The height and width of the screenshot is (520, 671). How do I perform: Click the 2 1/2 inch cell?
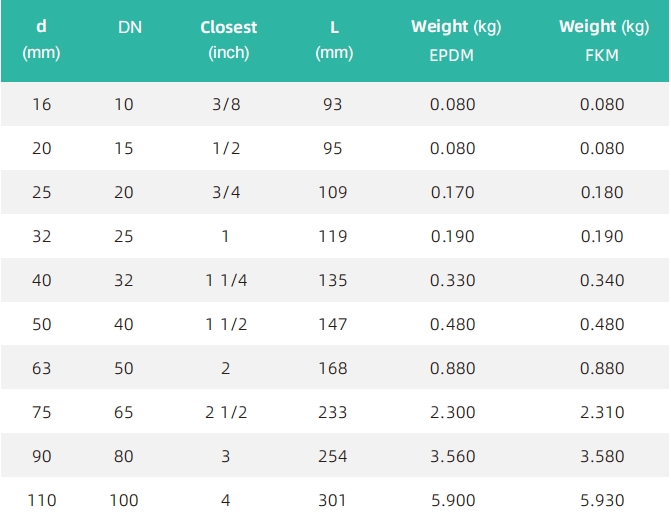(x=226, y=413)
